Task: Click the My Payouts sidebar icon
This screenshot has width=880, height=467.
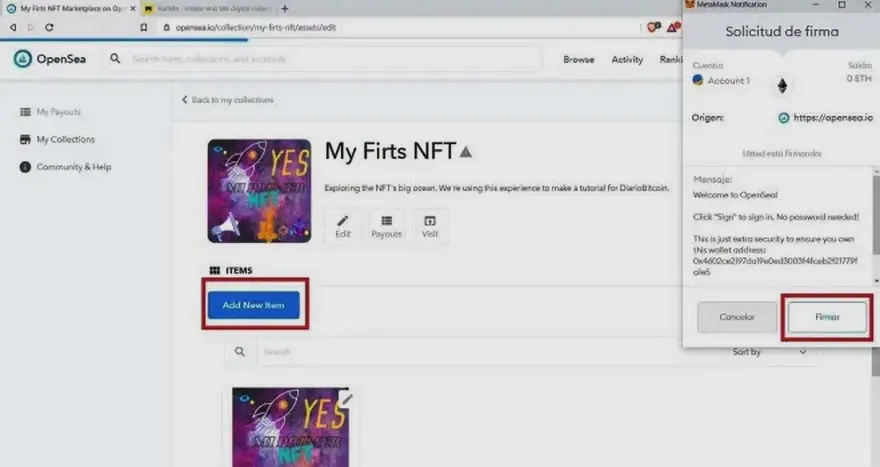Action: click(25, 112)
